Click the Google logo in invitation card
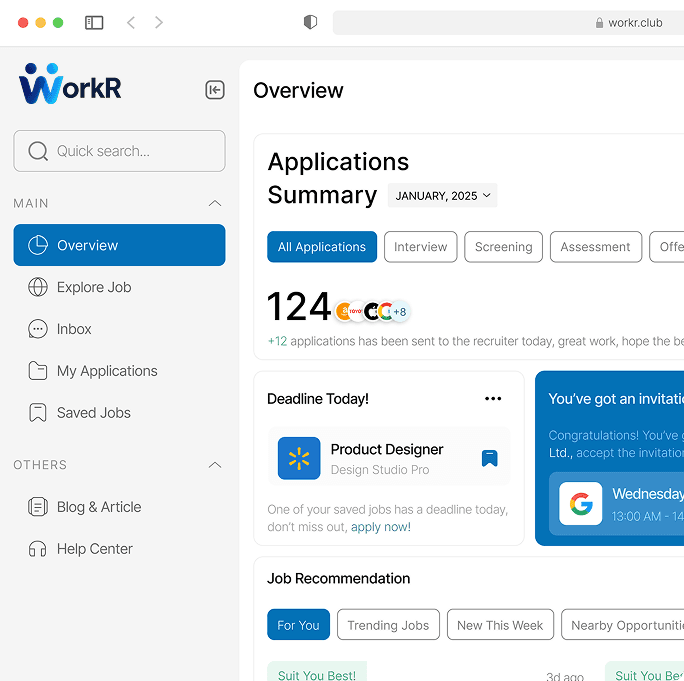Image resolution: width=684 pixels, height=681 pixels. (580, 503)
